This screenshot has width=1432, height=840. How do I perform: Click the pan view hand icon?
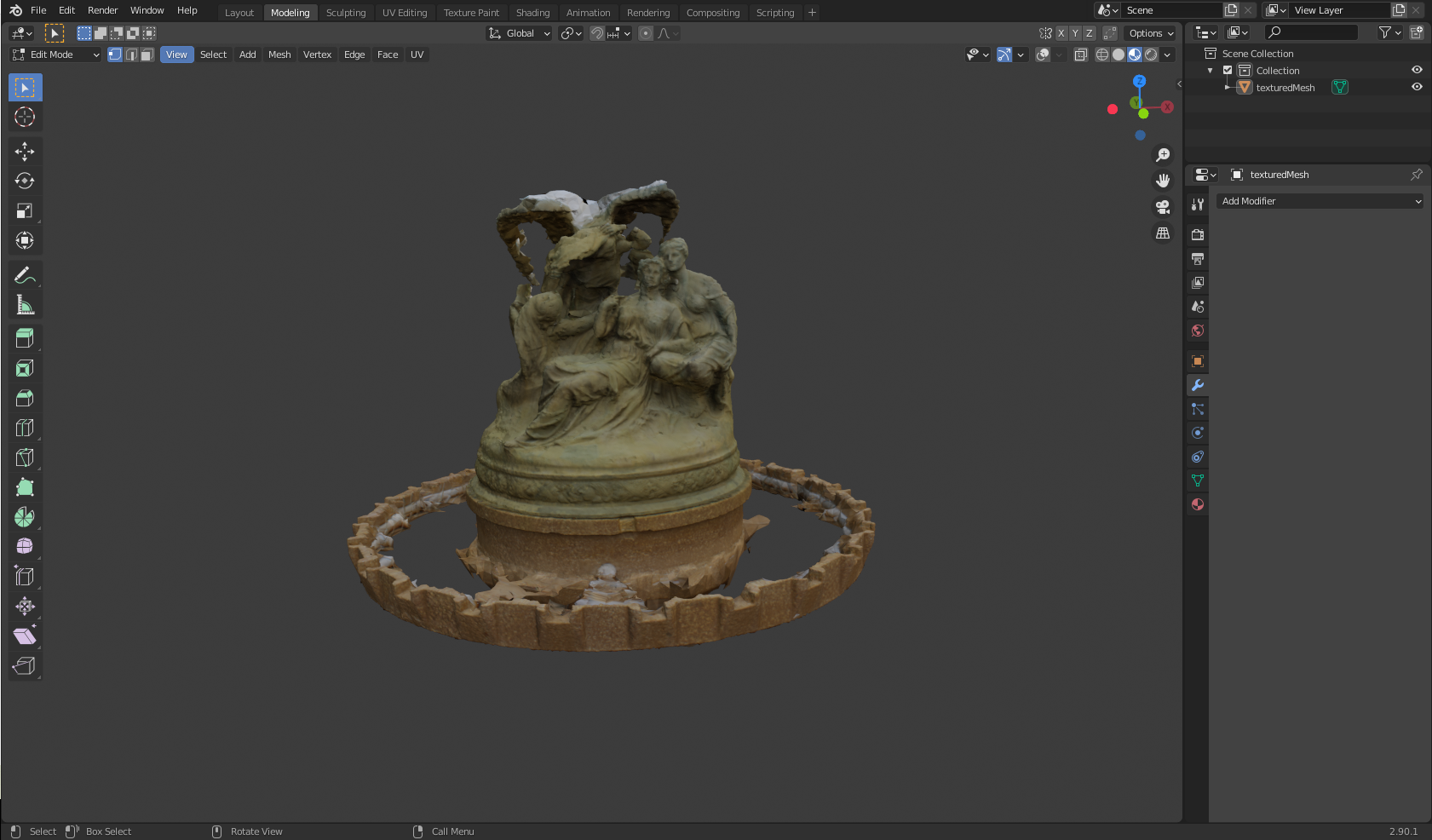tap(1163, 181)
